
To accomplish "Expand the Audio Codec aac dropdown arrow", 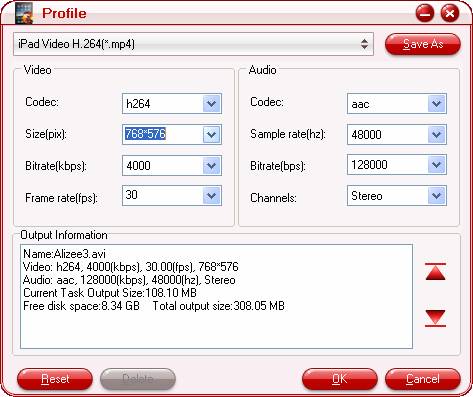I will [x=437, y=104].
